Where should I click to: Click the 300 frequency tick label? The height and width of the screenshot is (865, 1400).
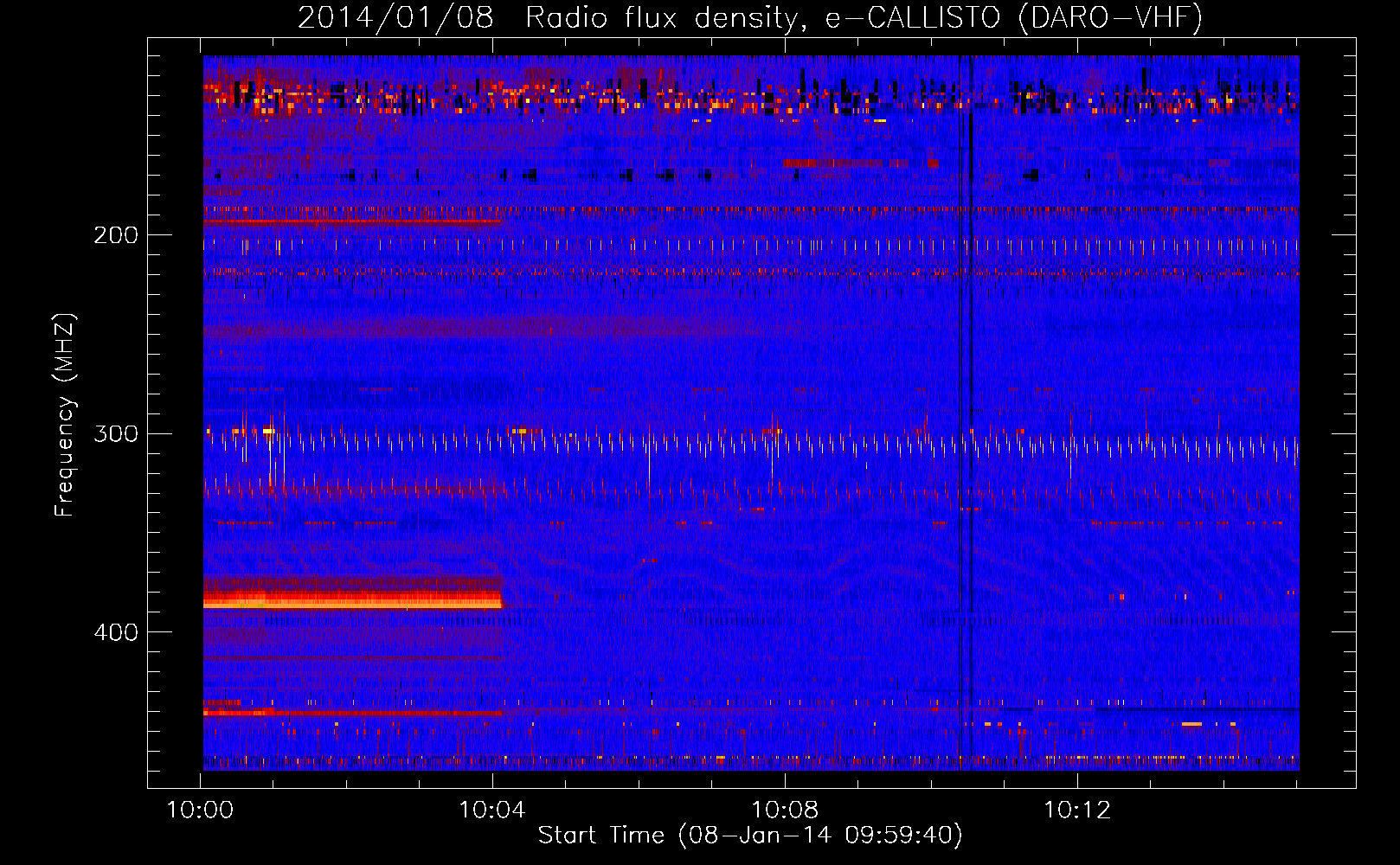pos(116,433)
